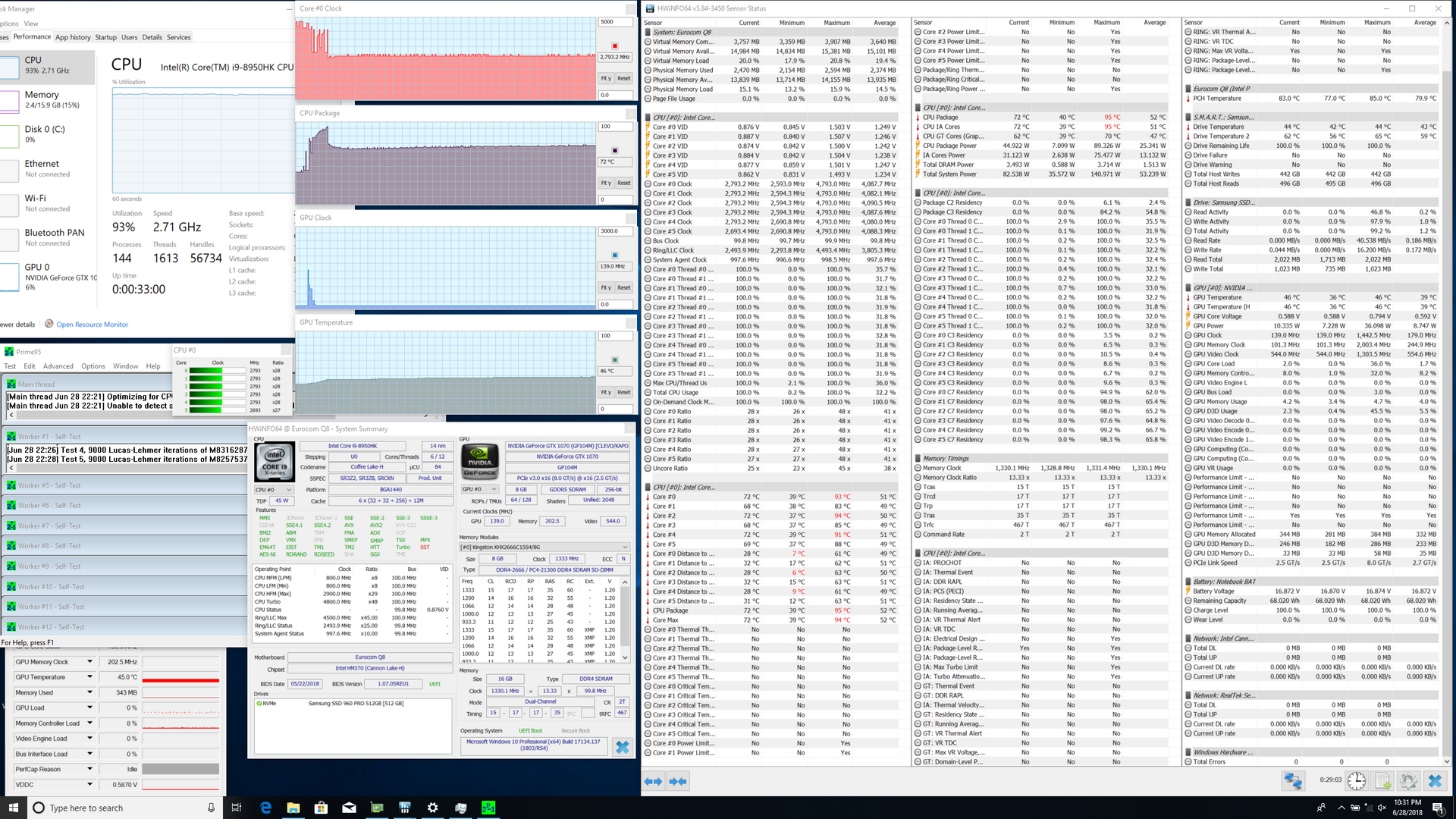Click the expand sensor columns arrows icon
The width and height of the screenshot is (1456, 819).
coord(653,781)
